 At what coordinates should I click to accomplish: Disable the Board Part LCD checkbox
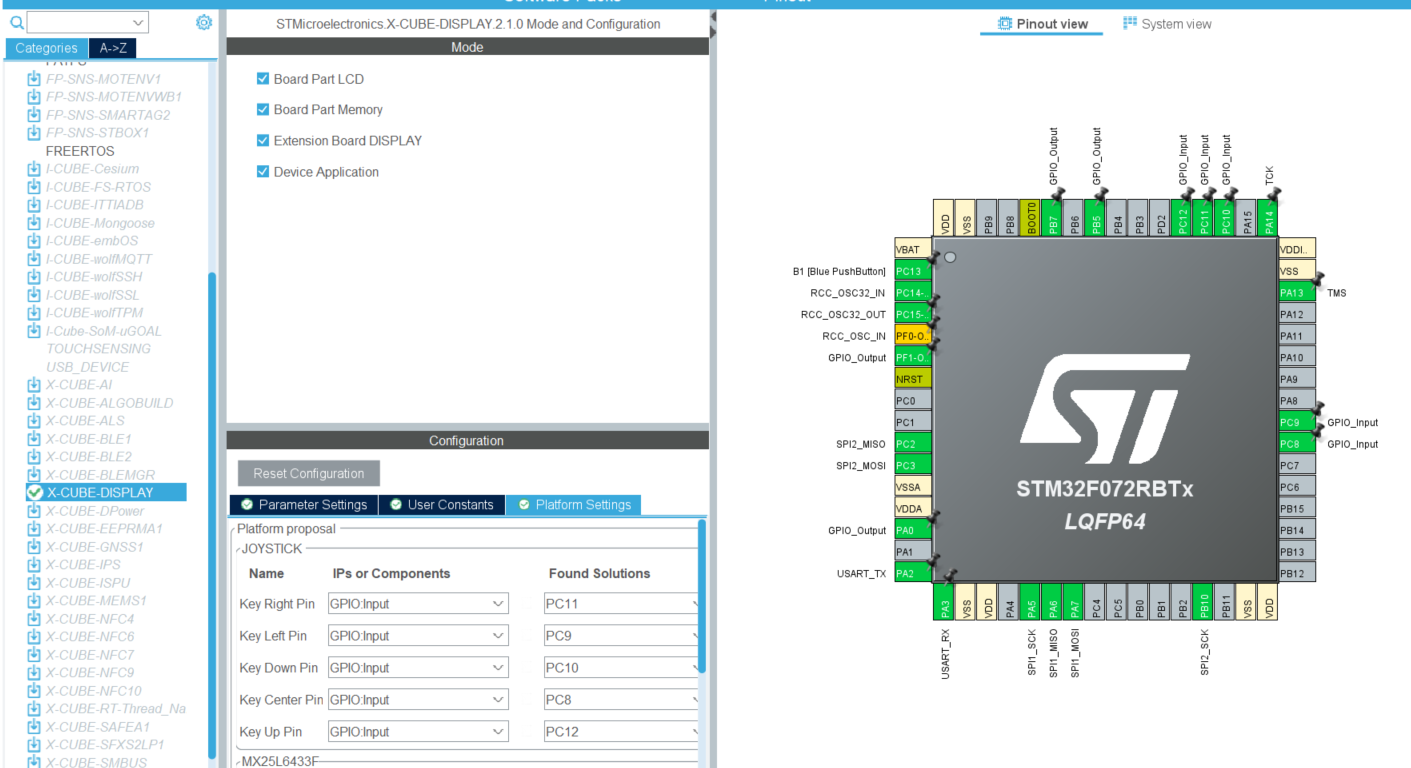262,78
